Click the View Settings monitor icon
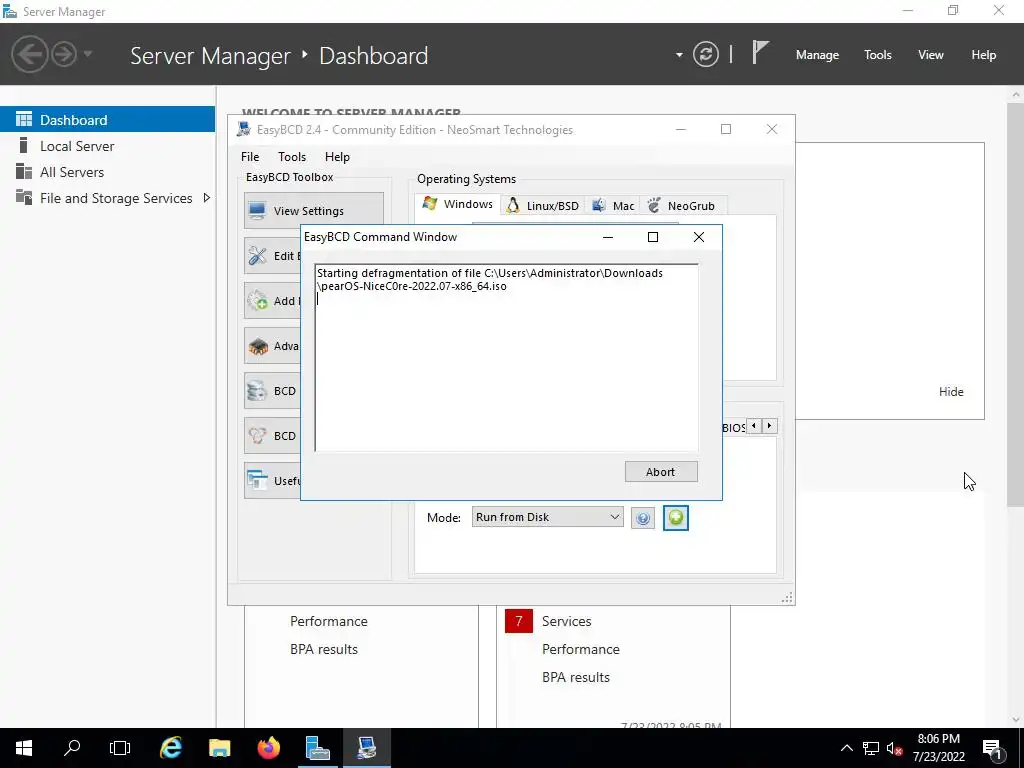 [257, 210]
